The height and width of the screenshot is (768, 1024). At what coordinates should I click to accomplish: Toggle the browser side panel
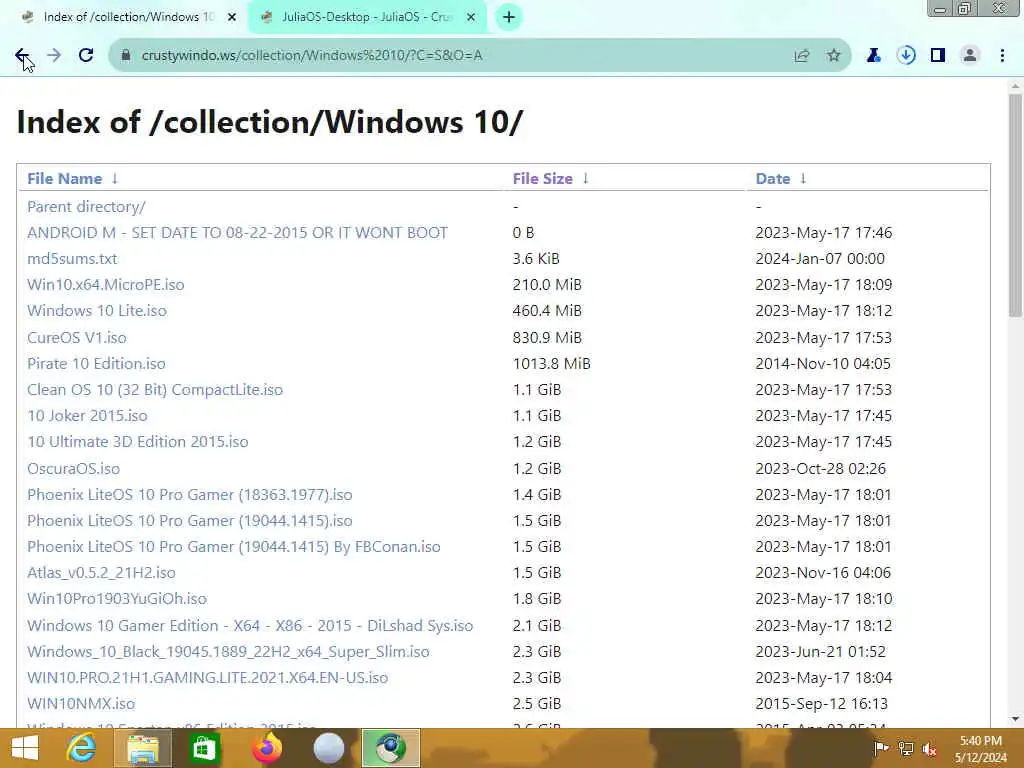tap(938, 56)
